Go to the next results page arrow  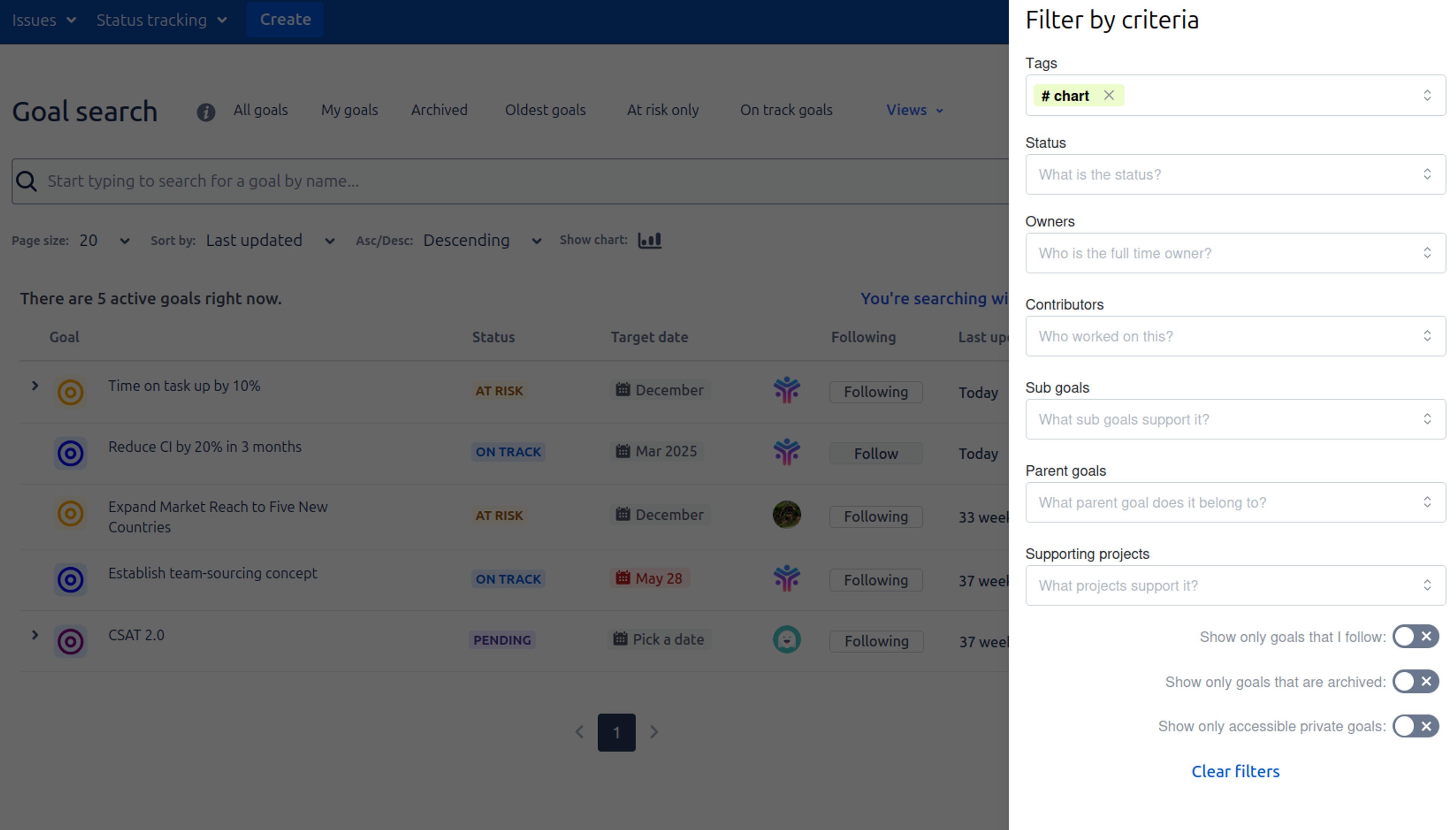[654, 732]
